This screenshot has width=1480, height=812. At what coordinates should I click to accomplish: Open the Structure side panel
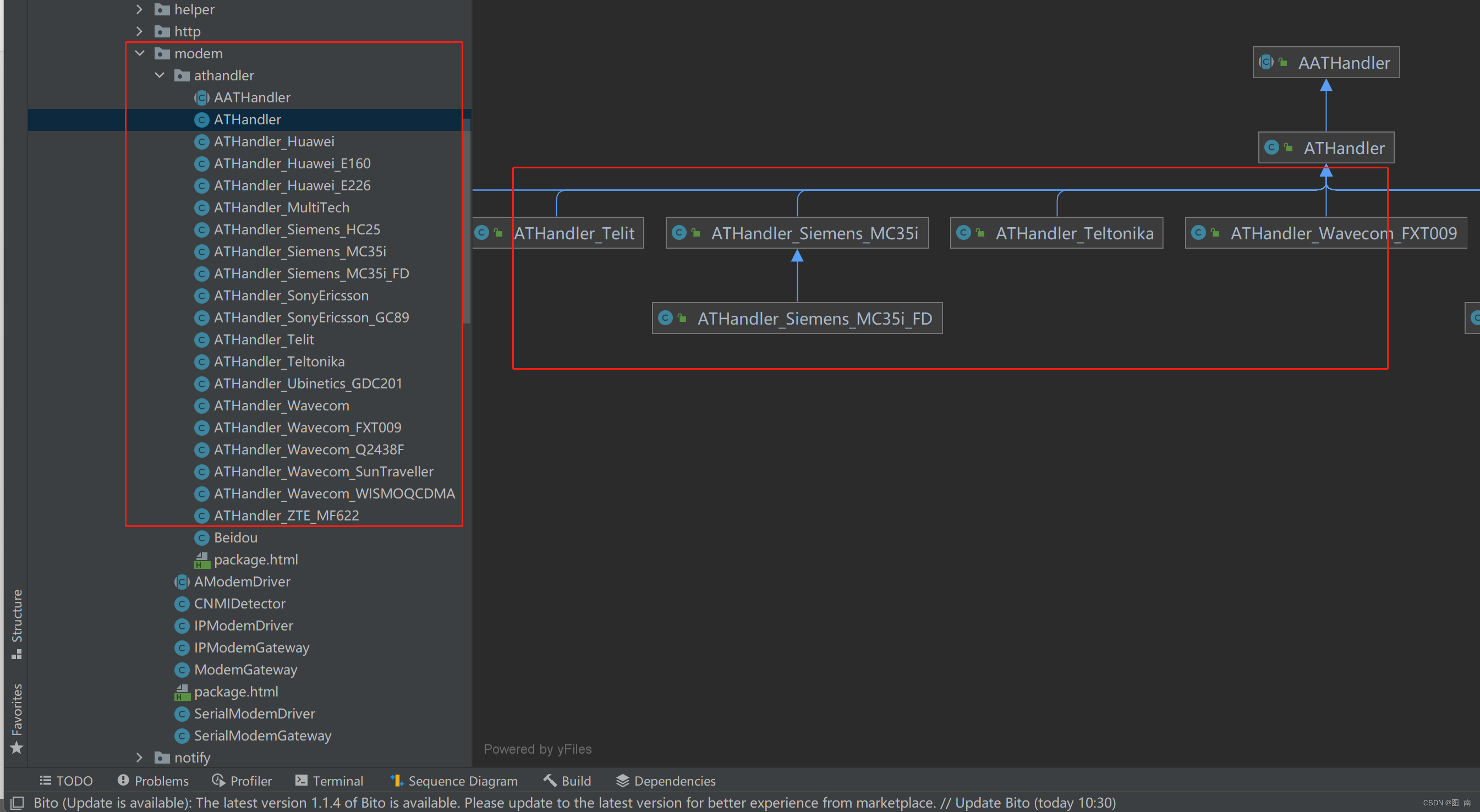[x=17, y=624]
